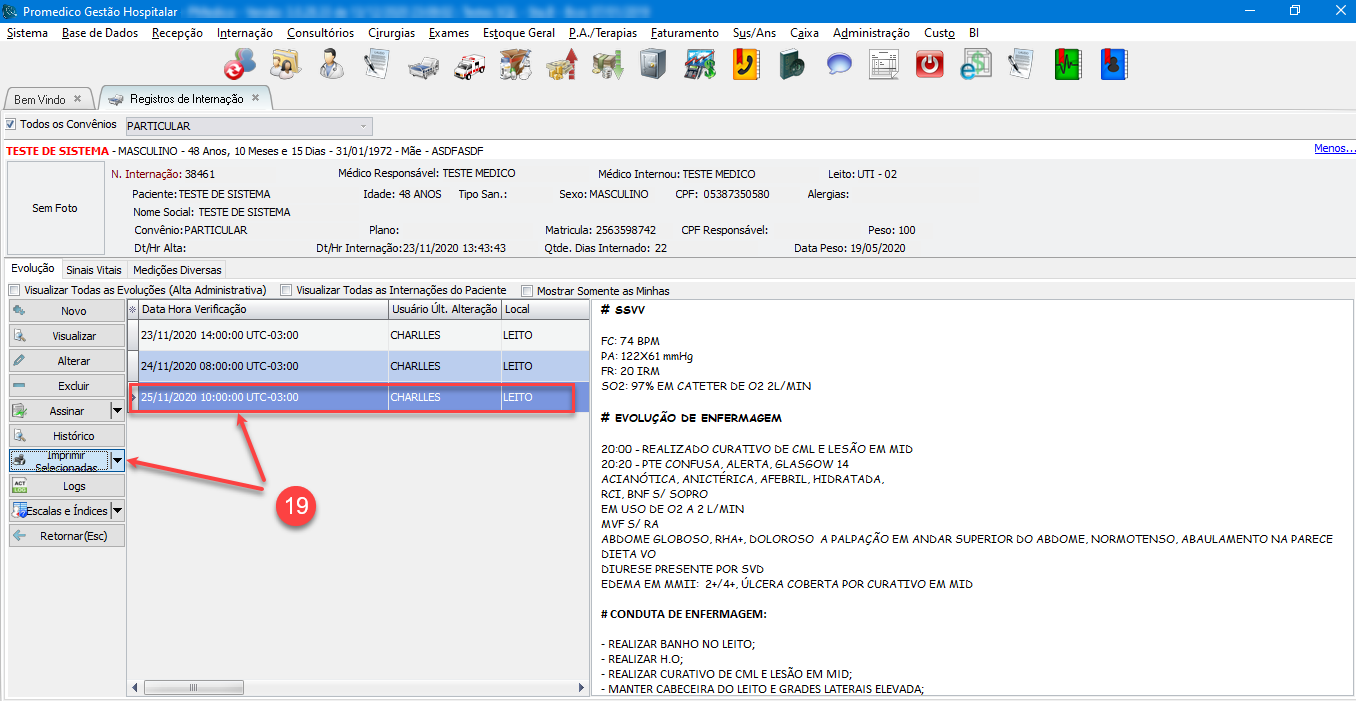Switch to the Sinais Vitais tab
Viewport: 1356px width, 701px height.
pyautogui.click(x=93, y=270)
